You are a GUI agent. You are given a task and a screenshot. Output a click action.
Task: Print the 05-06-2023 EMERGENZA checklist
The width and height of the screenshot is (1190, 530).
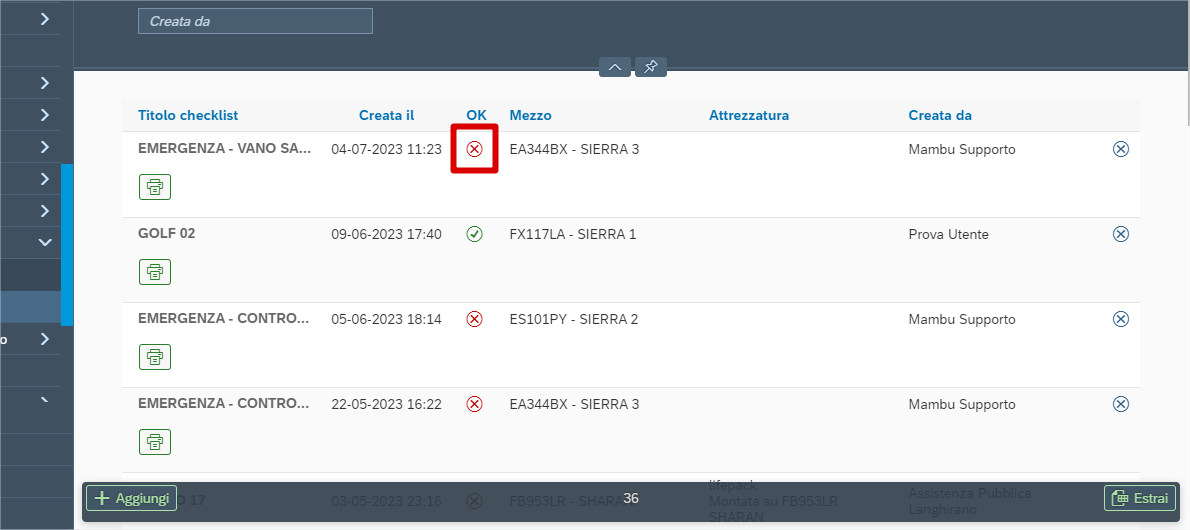pos(155,356)
